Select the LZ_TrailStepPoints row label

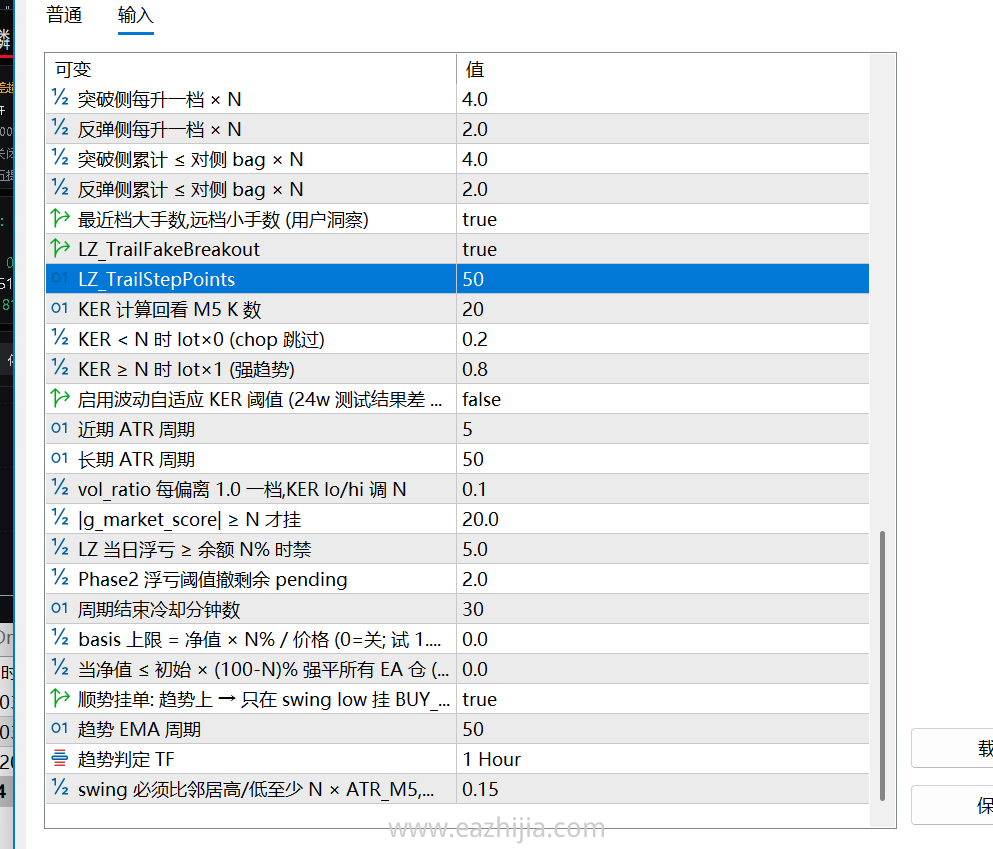(156, 279)
